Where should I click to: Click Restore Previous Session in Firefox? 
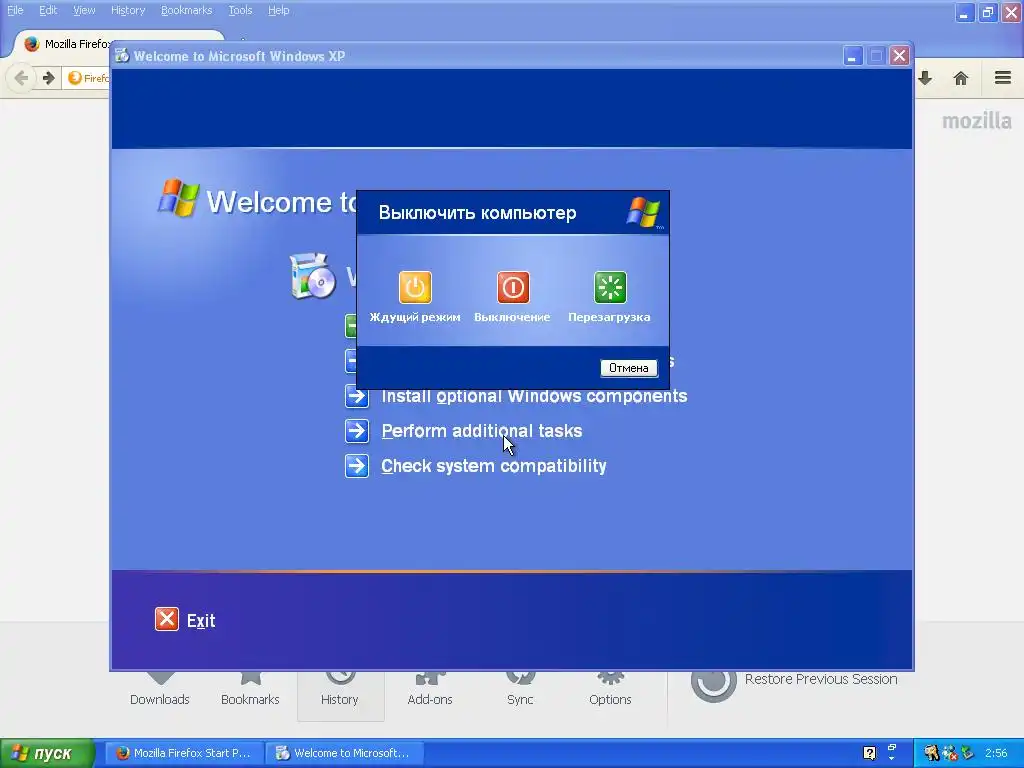click(821, 679)
